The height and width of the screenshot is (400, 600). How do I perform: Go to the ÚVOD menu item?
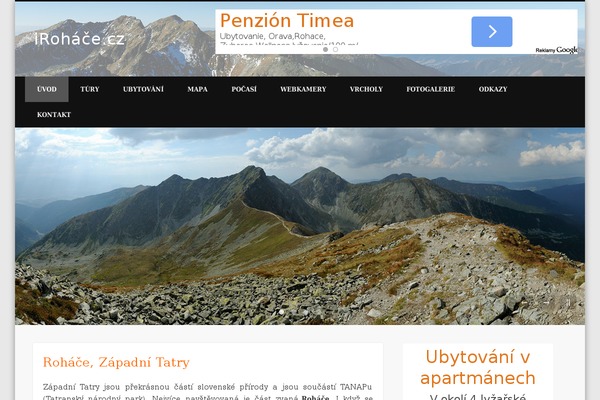pos(47,89)
